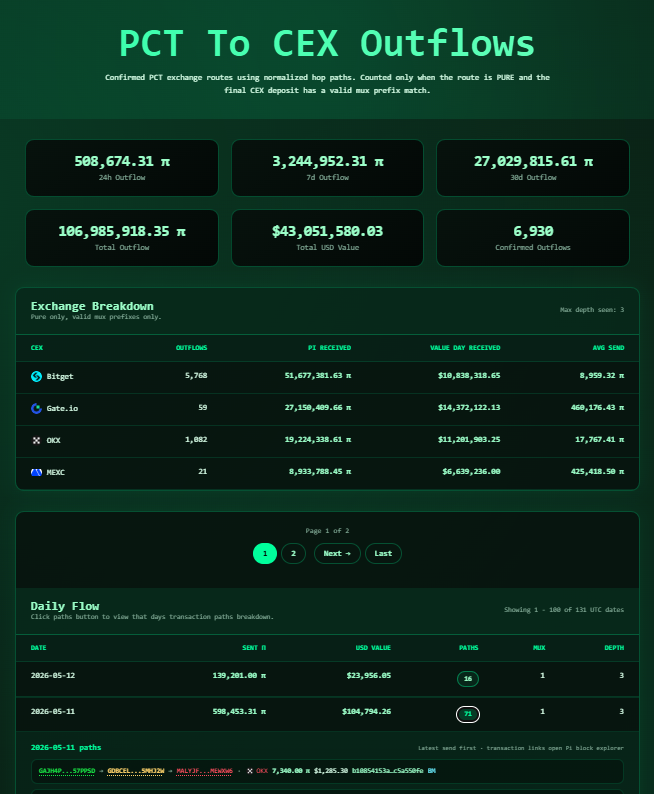Click the 7d Outflow stat card
This screenshot has width=654, height=794.
click(328, 168)
